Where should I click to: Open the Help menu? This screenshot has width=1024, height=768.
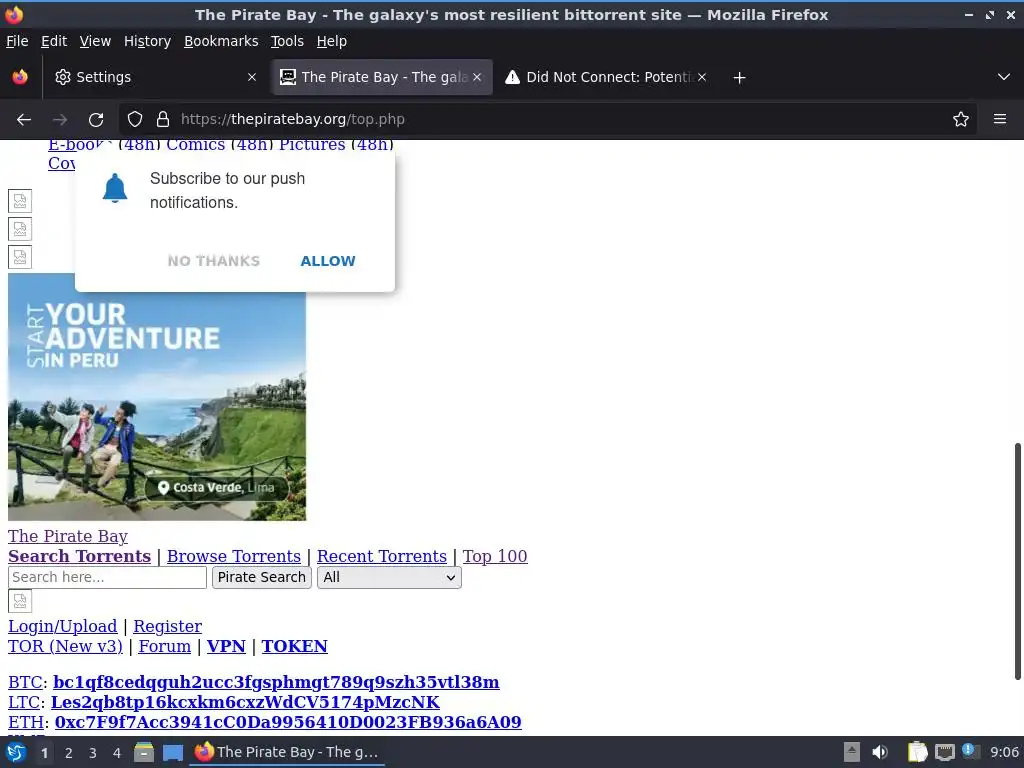tap(332, 41)
